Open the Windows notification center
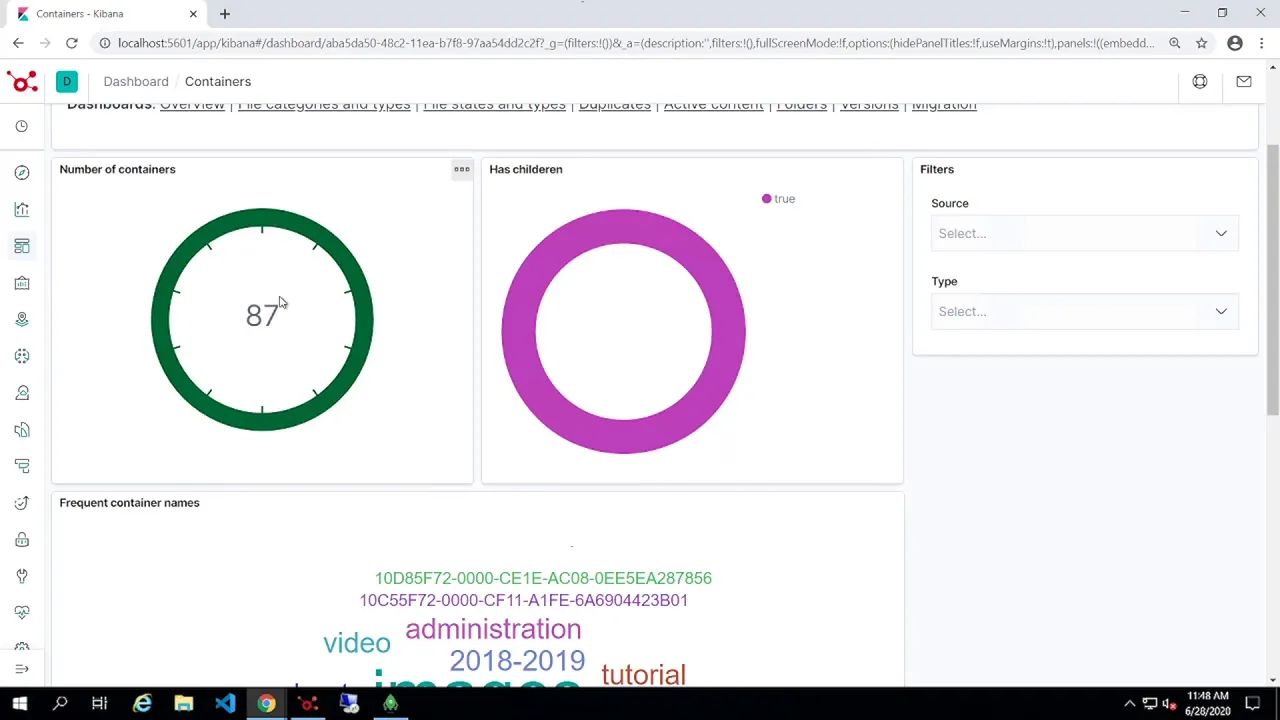The width and height of the screenshot is (1280, 720). tap(1253, 704)
